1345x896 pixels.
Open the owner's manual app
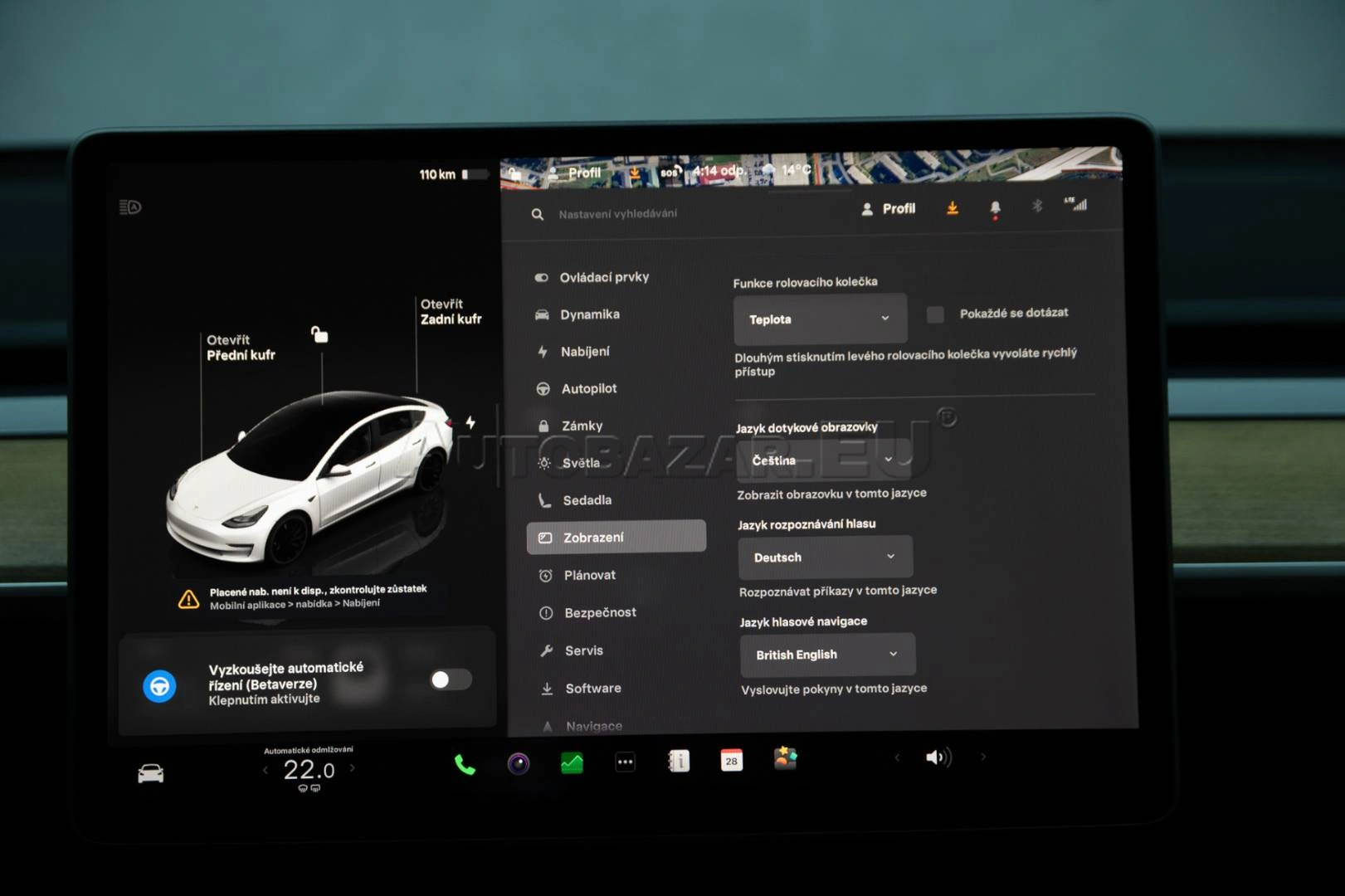pos(679,761)
